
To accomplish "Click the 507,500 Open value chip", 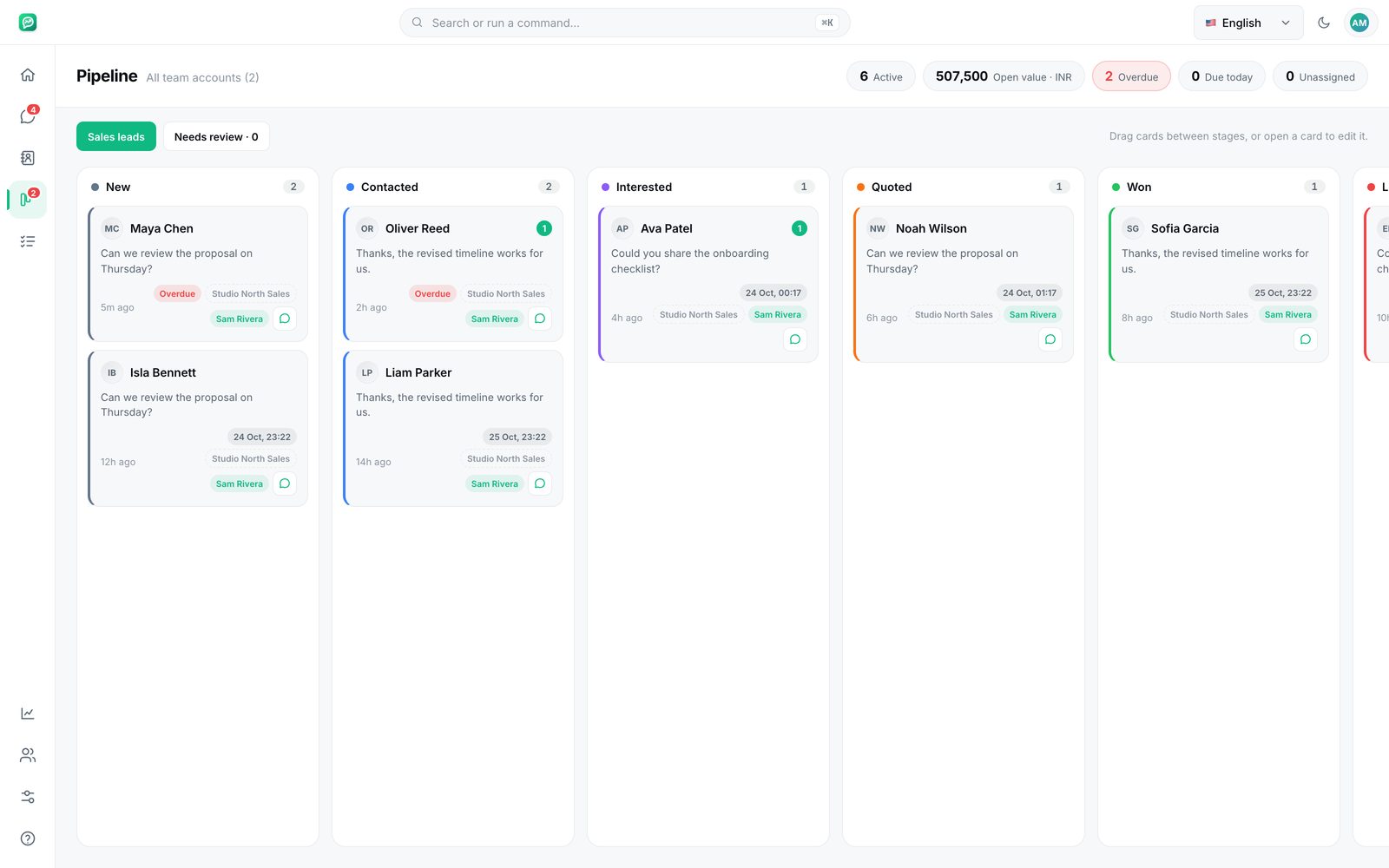I will click(1004, 76).
